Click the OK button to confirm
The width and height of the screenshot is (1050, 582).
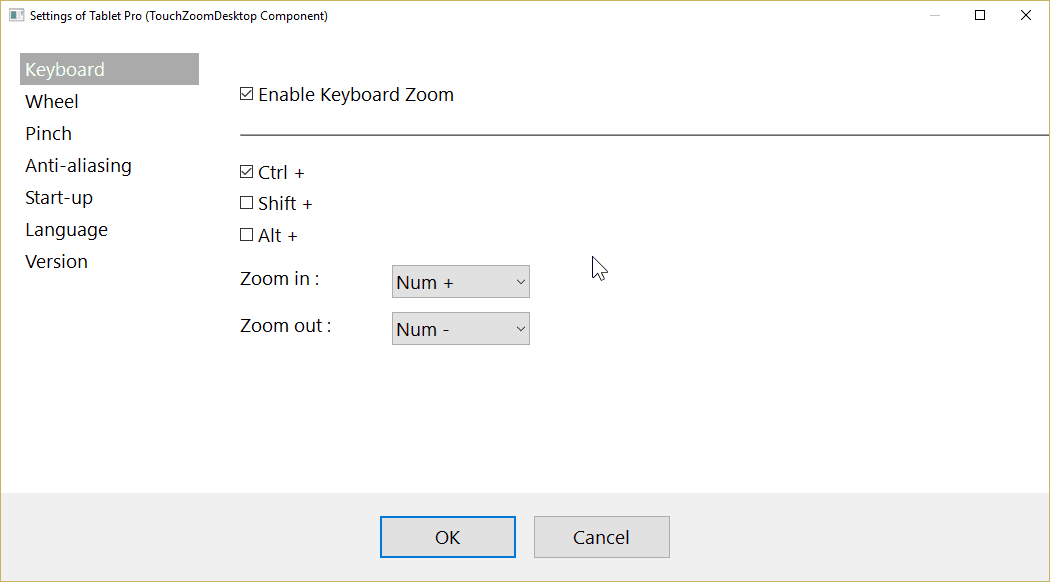[x=447, y=537]
